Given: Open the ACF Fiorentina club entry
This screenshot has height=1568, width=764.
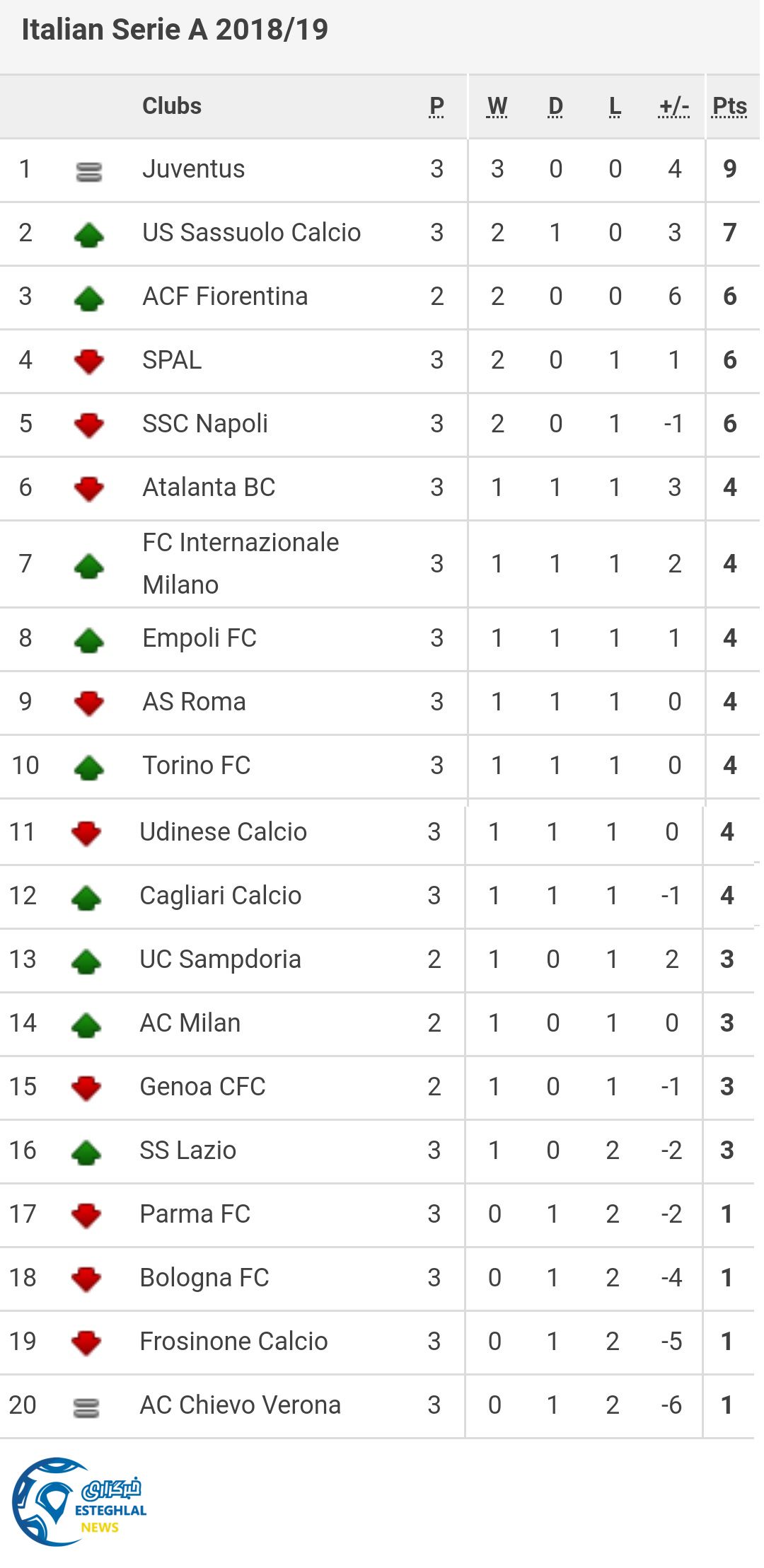Looking at the screenshot, I should [x=225, y=296].
